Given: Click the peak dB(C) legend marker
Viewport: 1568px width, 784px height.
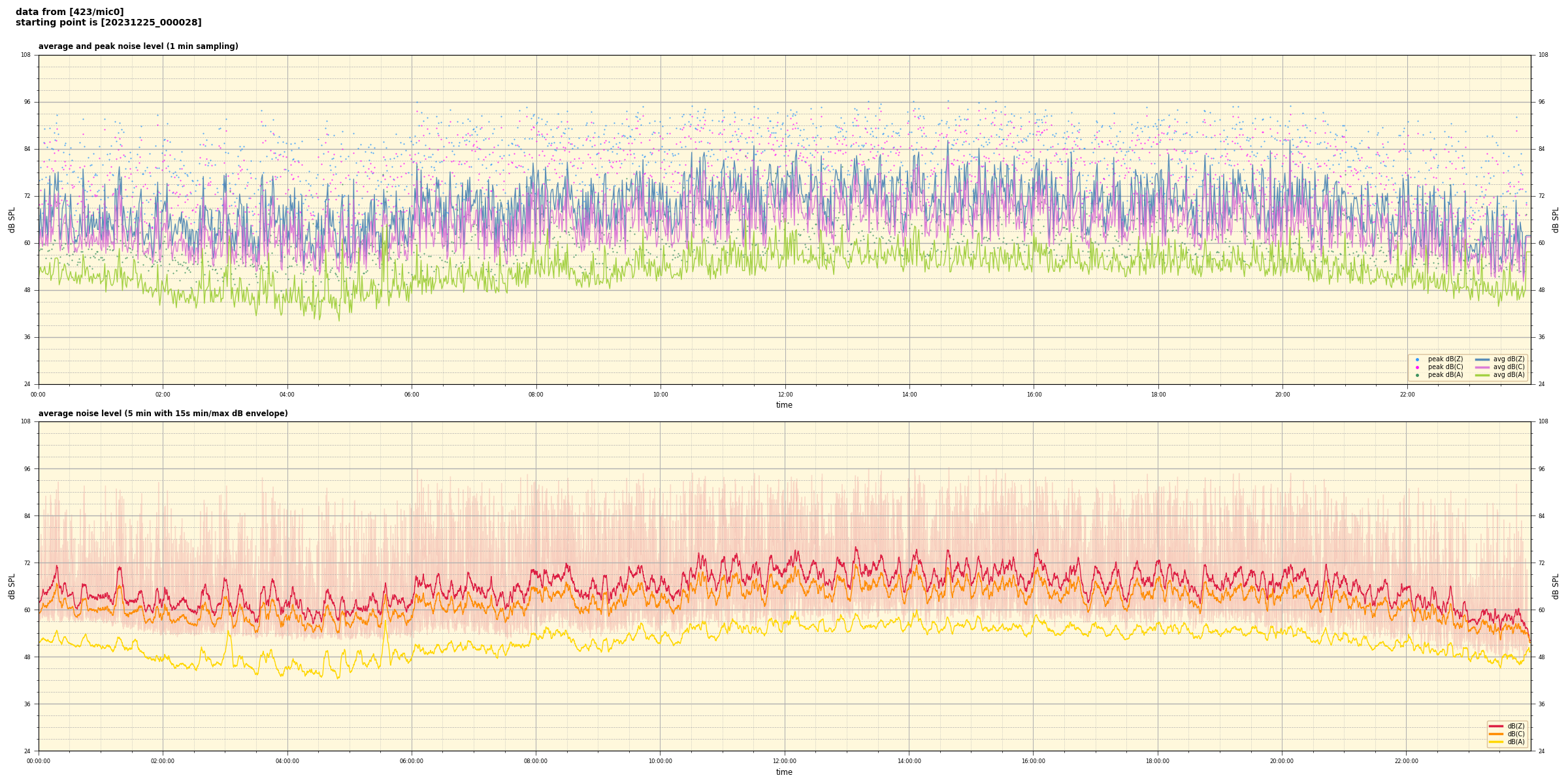Looking at the screenshot, I should (x=1417, y=367).
